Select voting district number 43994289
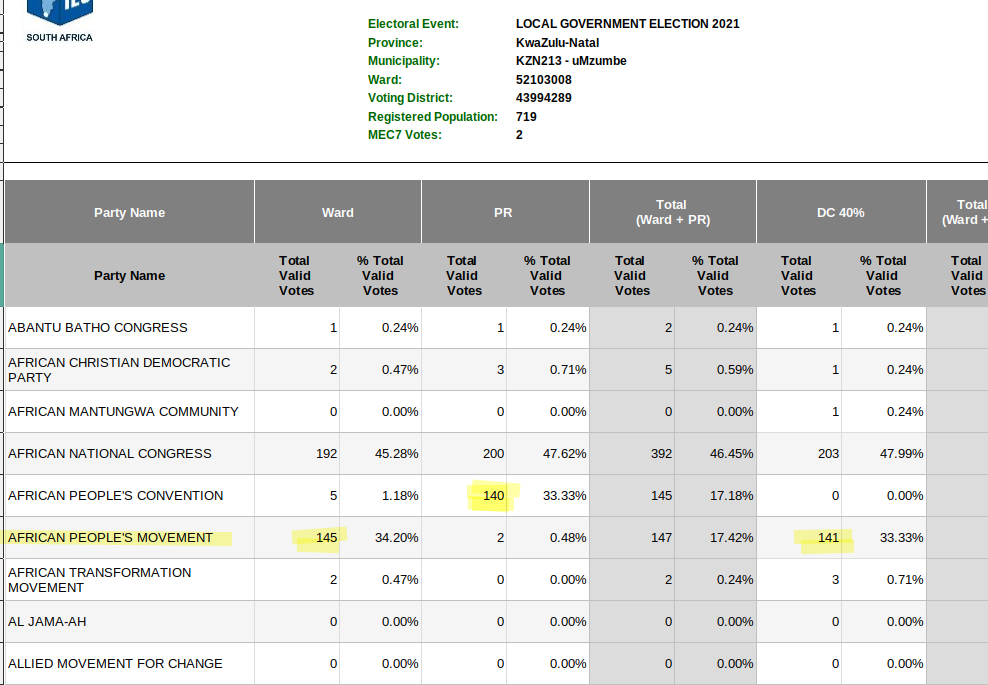The width and height of the screenshot is (988, 685). [x=544, y=98]
